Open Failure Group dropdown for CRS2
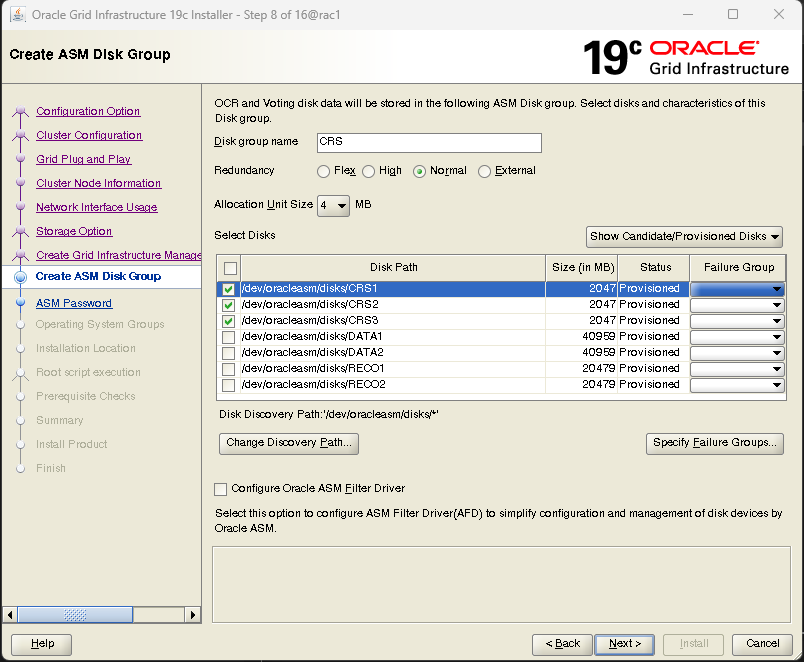This screenshot has height=662, width=804. click(x=737, y=305)
